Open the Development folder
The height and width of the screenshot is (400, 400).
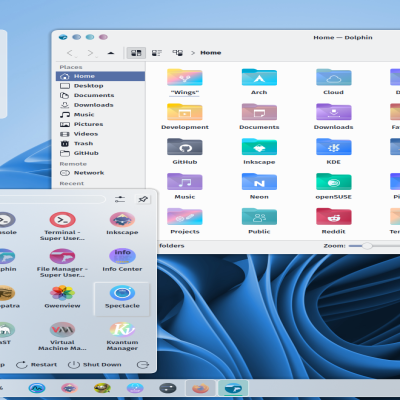[185, 112]
